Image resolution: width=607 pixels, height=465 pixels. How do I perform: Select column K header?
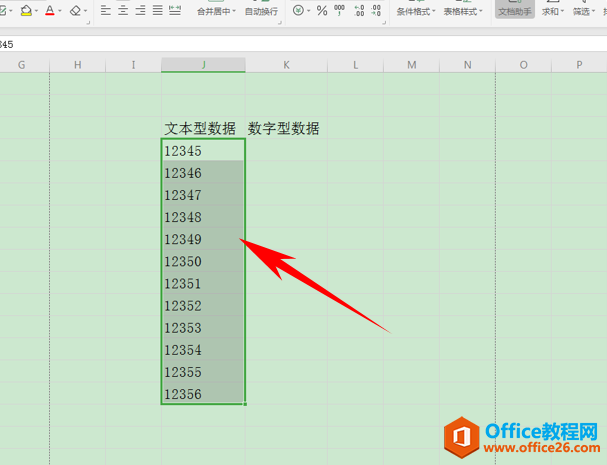click(x=286, y=65)
